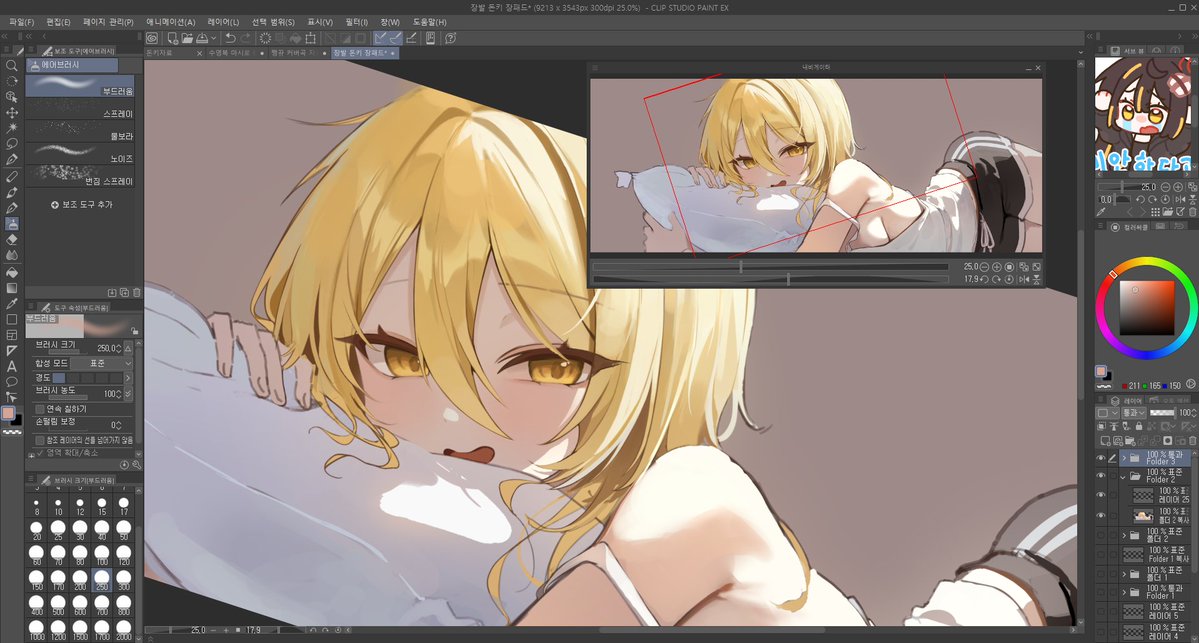Open Clip Studio launcher icon
The image size is (1199, 643).
(x=152, y=37)
